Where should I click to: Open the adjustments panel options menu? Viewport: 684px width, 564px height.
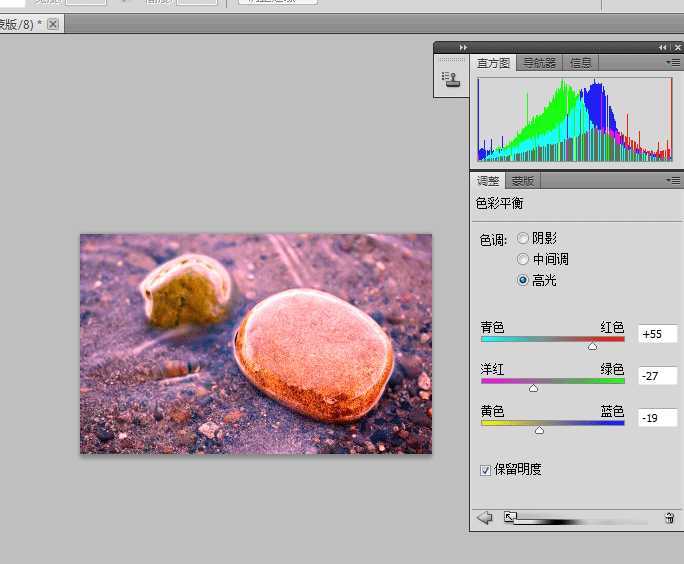(x=673, y=181)
